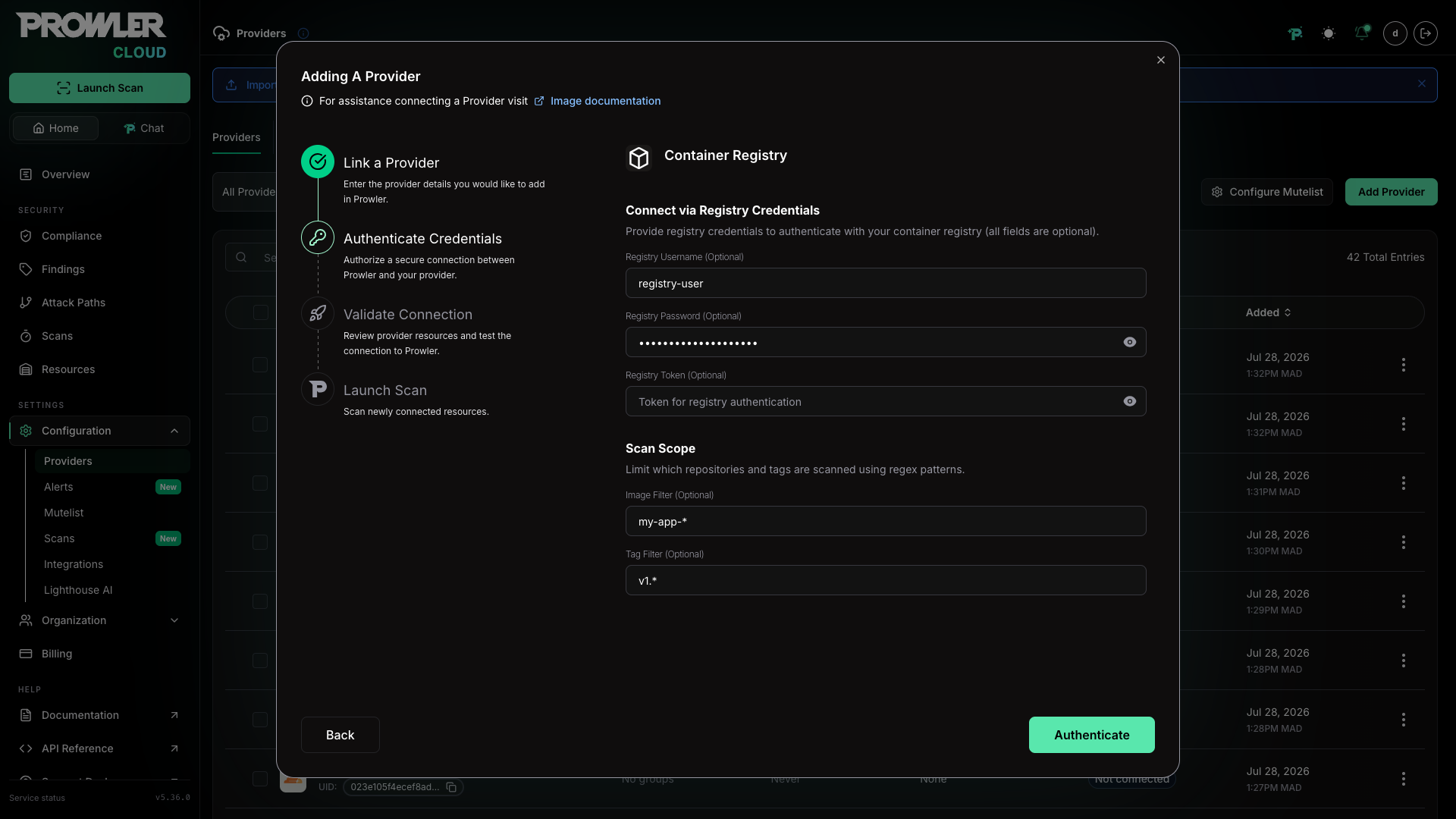The height and width of the screenshot is (819, 1456).
Task: Open the Lighthouse AI icon in header
Action: [1295, 33]
